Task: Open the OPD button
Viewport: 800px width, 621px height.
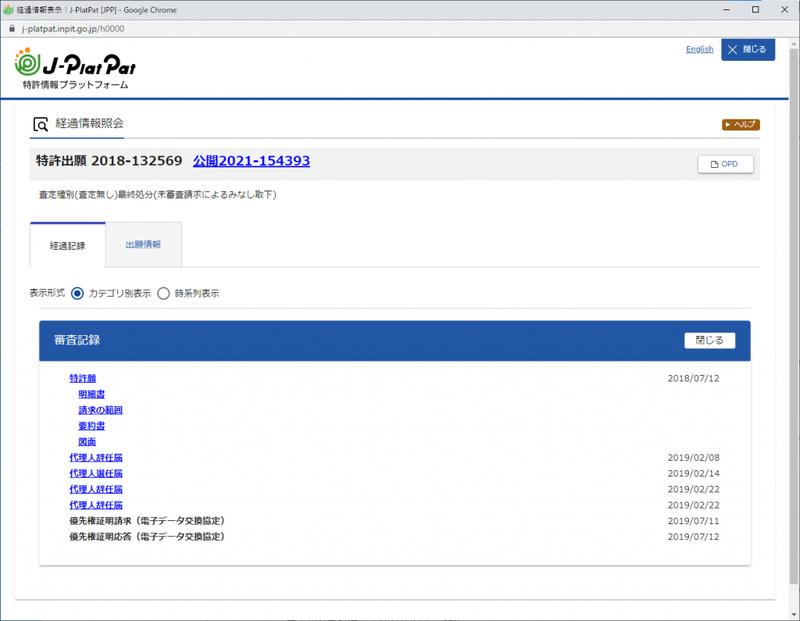Action: (x=725, y=164)
